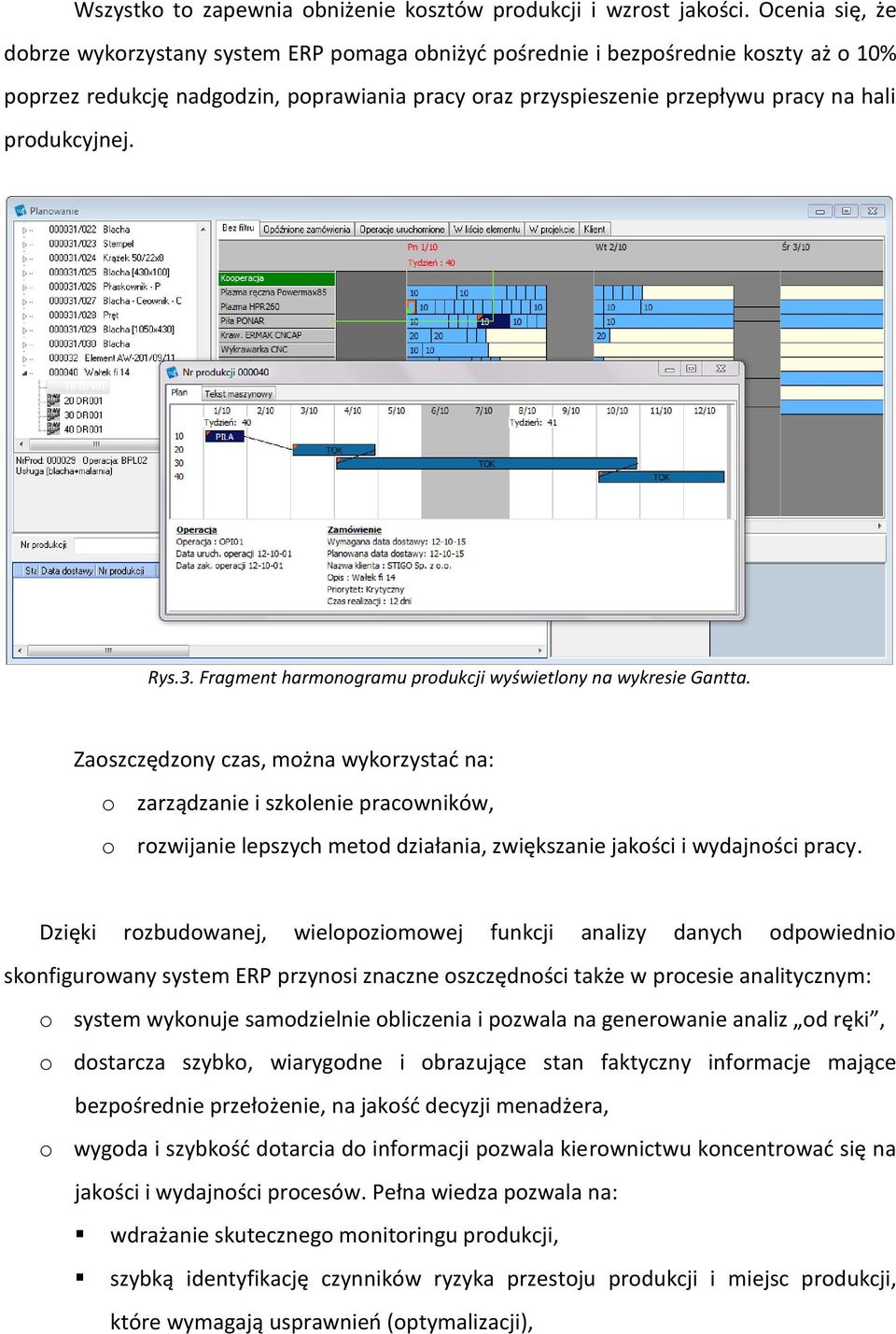Select tree item 000031/029 Blacha [1050x430]

click(111, 330)
